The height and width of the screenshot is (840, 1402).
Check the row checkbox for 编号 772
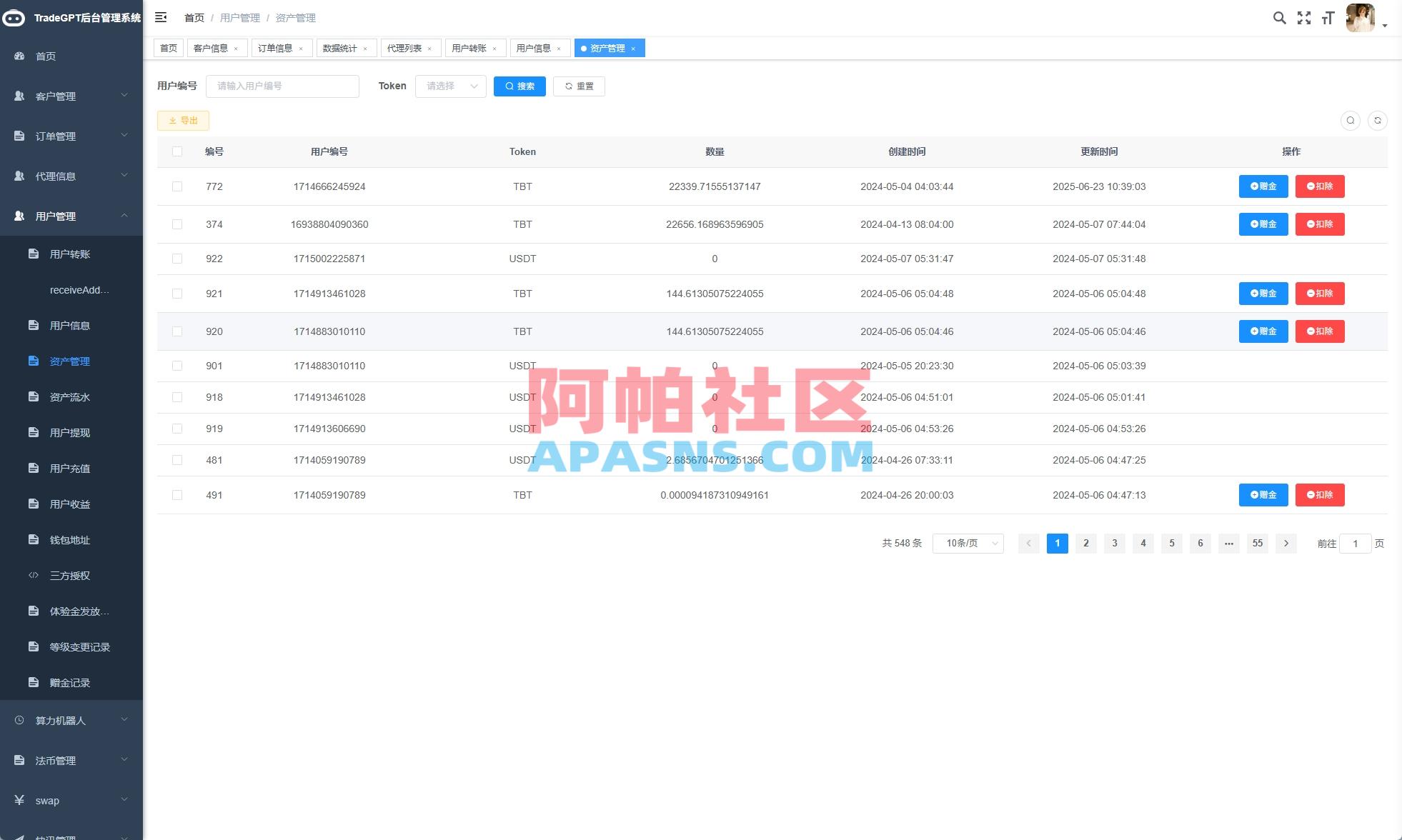[x=177, y=186]
